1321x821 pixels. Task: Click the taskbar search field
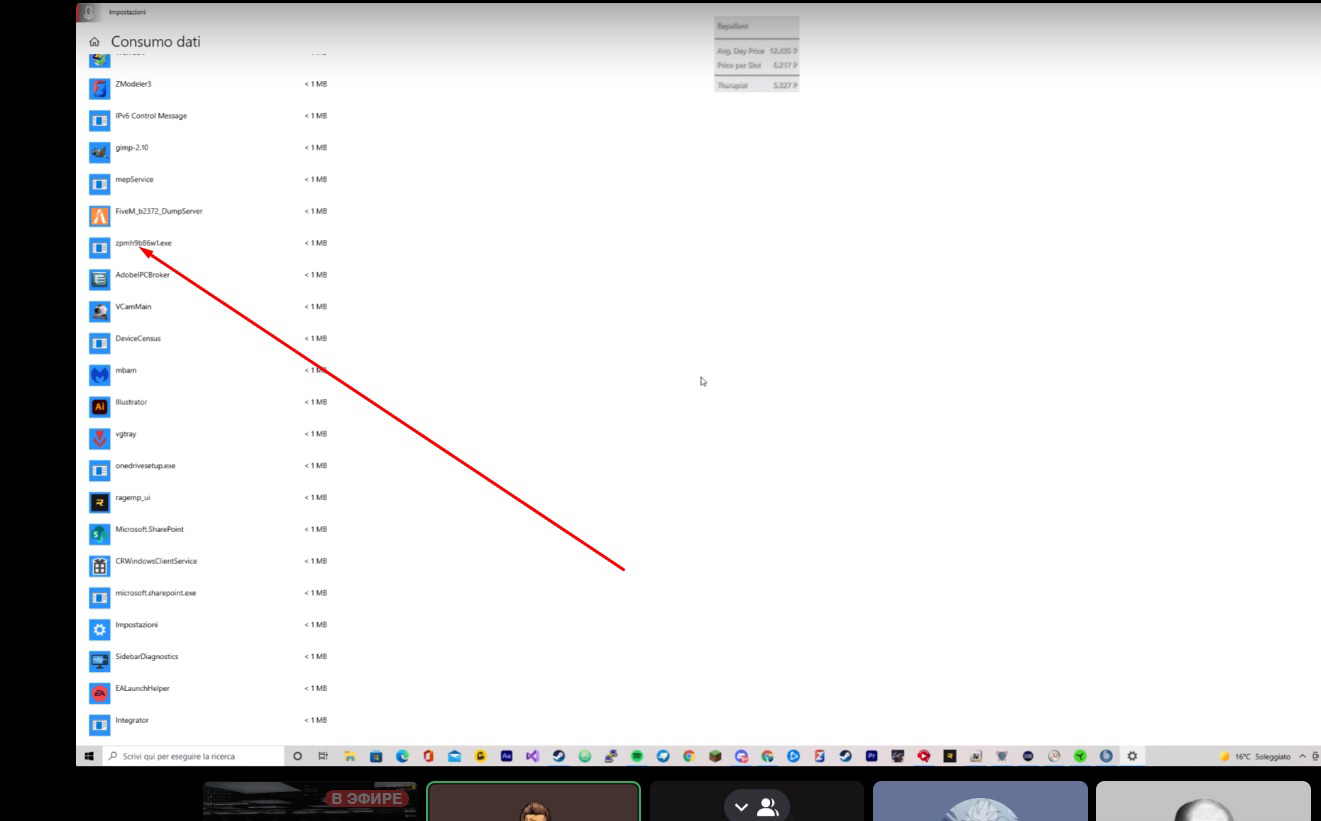[178, 757]
